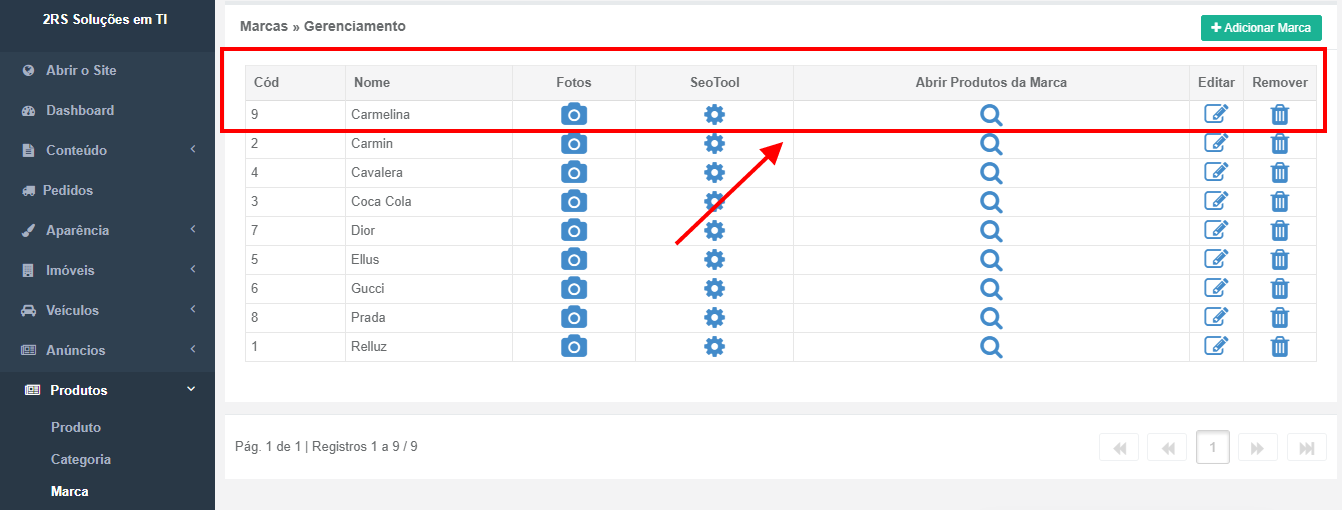Collapse the Produtos menu
1342x510 pixels.
pyautogui.click(x=107, y=390)
